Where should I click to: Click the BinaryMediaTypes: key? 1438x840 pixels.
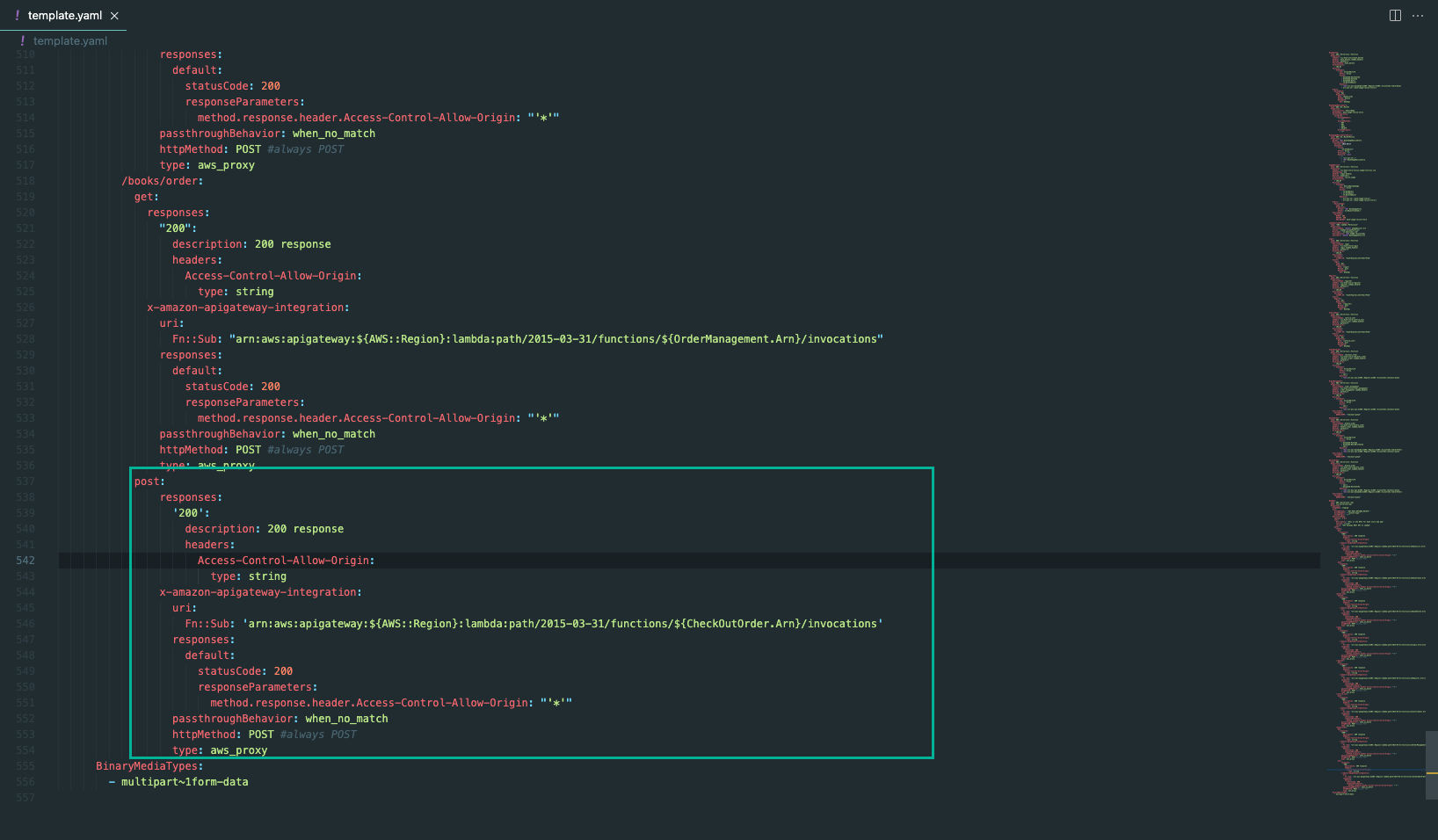tap(149, 766)
